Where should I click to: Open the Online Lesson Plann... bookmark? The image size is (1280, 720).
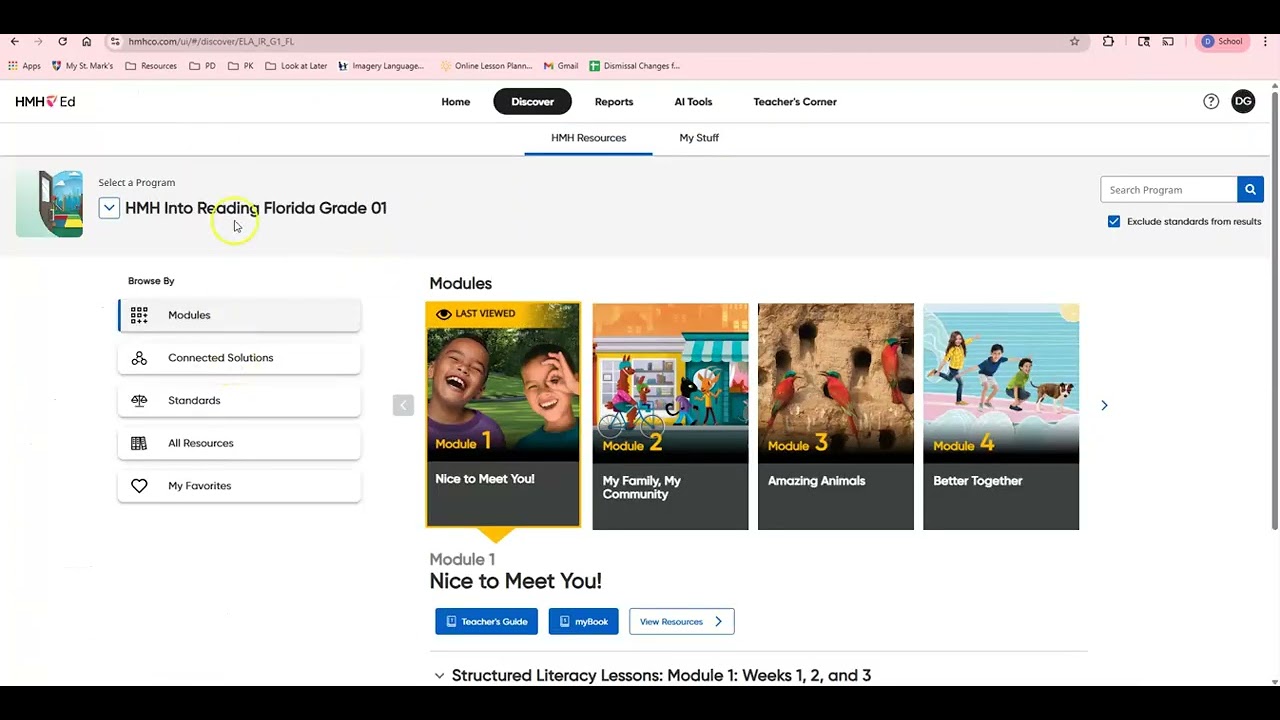point(486,66)
